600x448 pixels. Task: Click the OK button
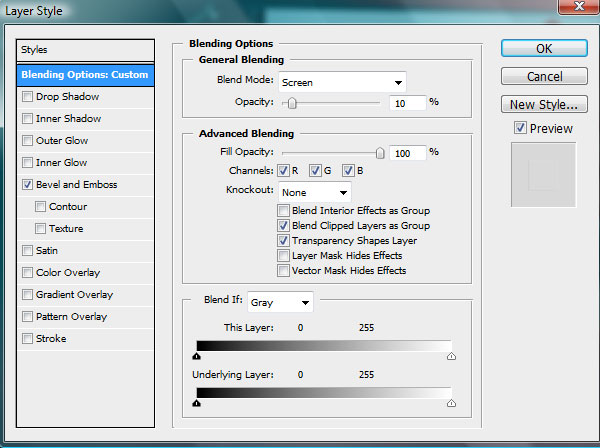tap(544, 49)
